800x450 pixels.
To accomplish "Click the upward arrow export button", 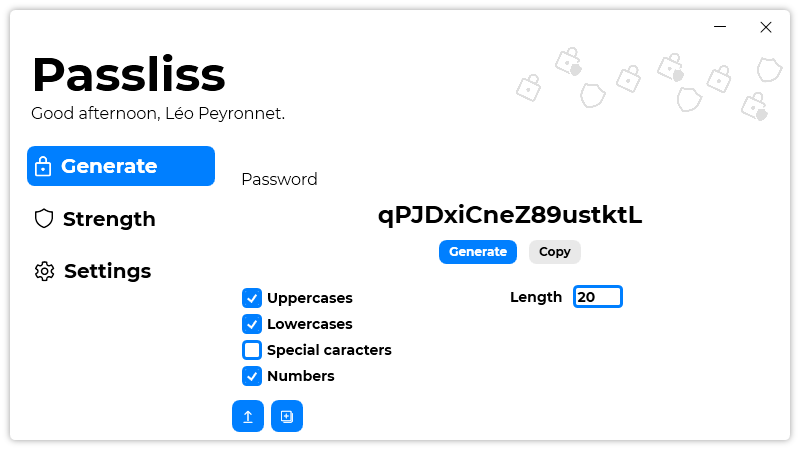I will (248, 416).
